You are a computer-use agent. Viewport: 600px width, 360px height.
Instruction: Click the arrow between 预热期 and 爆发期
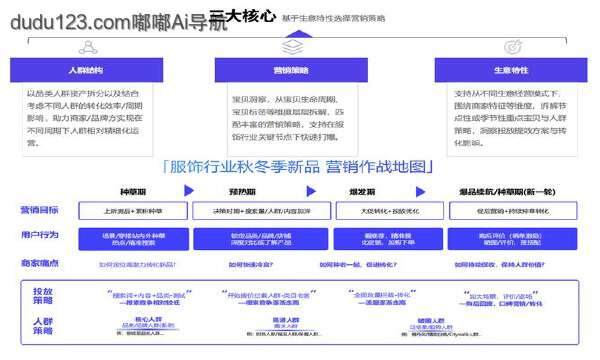point(311,191)
